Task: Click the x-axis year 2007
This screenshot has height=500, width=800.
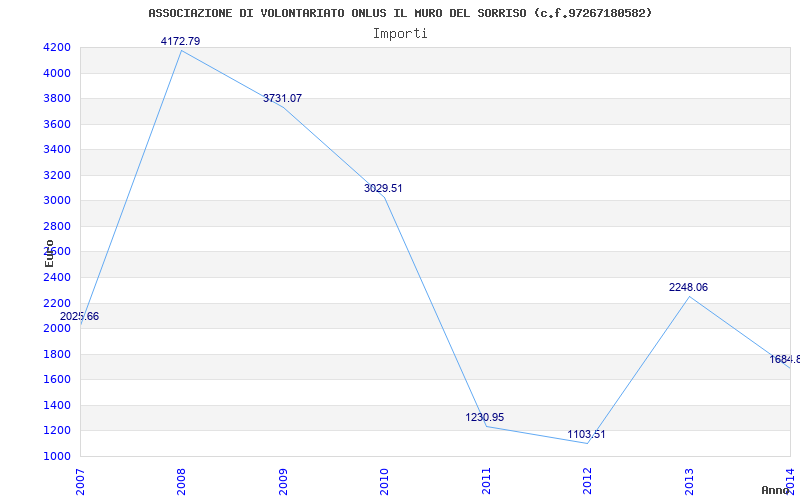Action: point(80,481)
